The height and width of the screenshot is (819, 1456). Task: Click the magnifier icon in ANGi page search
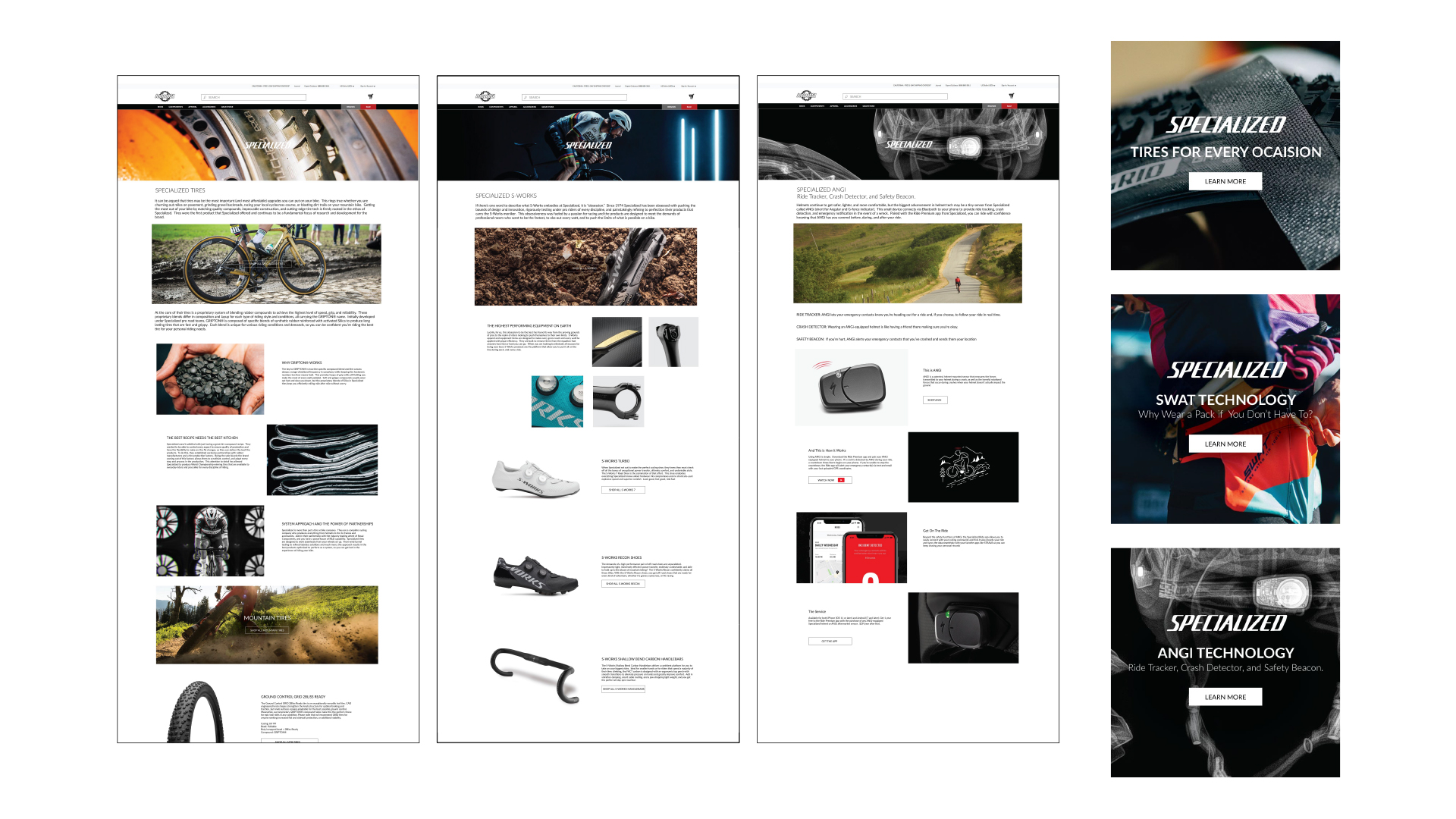846,96
